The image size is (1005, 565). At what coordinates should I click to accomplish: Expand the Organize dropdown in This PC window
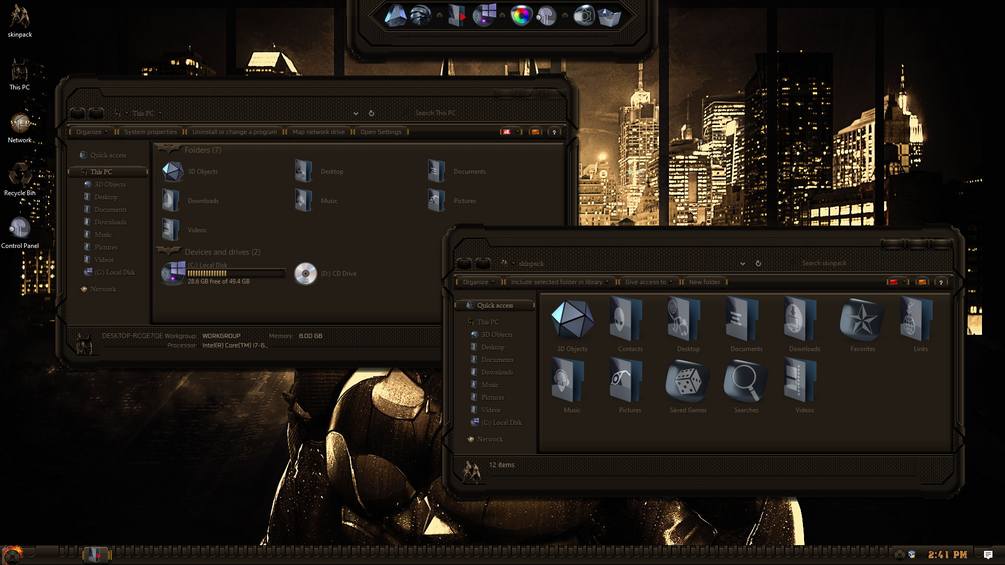(x=92, y=132)
